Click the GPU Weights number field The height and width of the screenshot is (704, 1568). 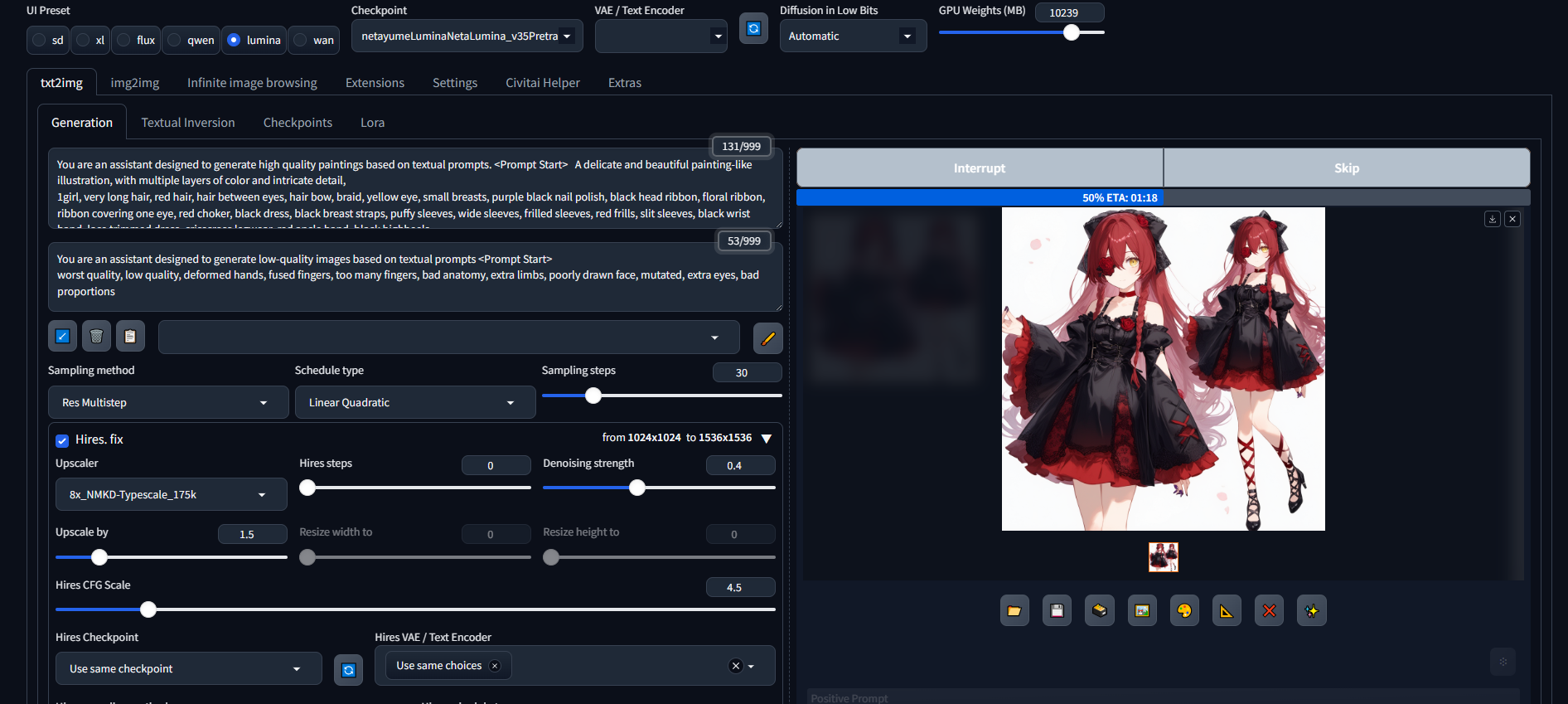[1069, 12]
